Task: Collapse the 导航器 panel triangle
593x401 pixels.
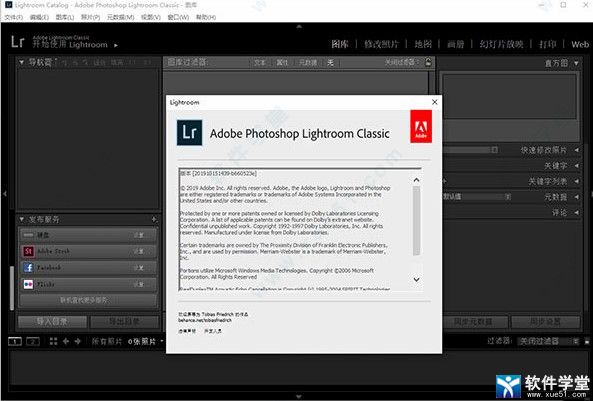Action: point(21,62)
